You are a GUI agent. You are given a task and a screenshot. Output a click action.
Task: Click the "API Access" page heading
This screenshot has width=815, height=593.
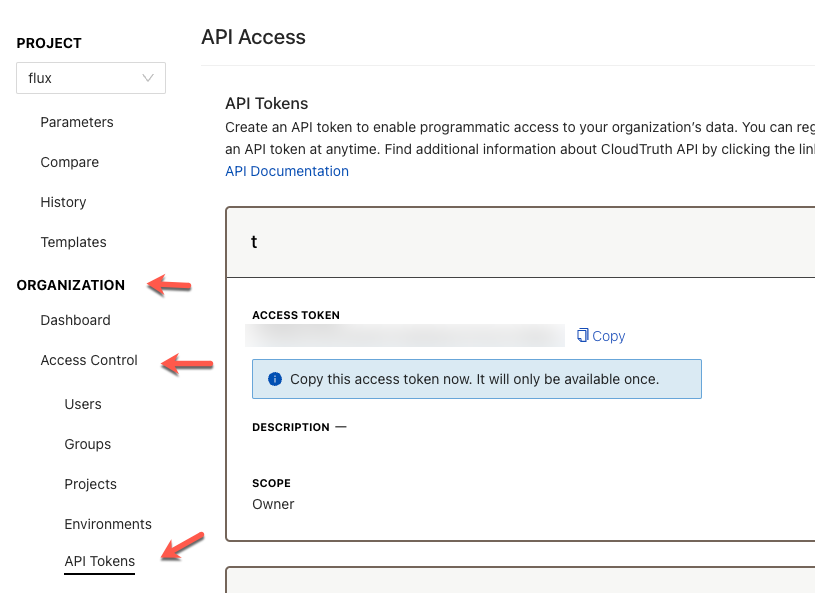(x=254, y=37)
